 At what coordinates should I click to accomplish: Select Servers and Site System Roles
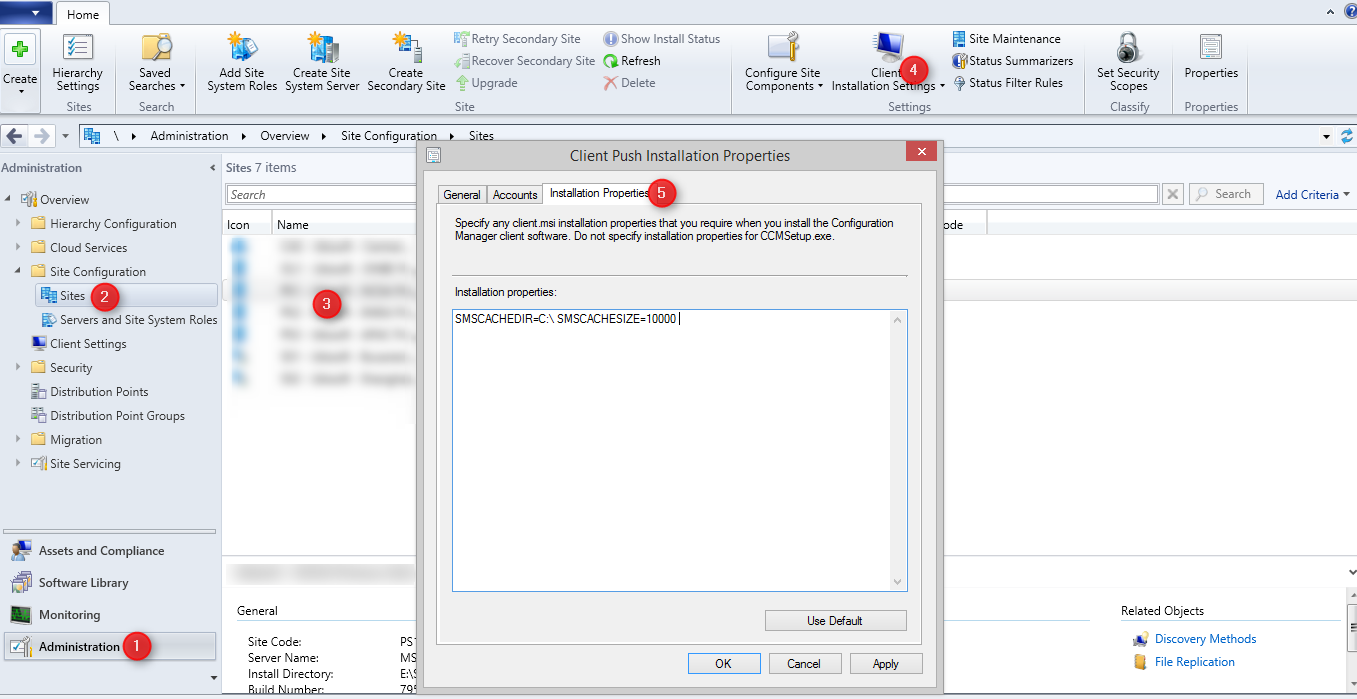(x=138, y=320)
